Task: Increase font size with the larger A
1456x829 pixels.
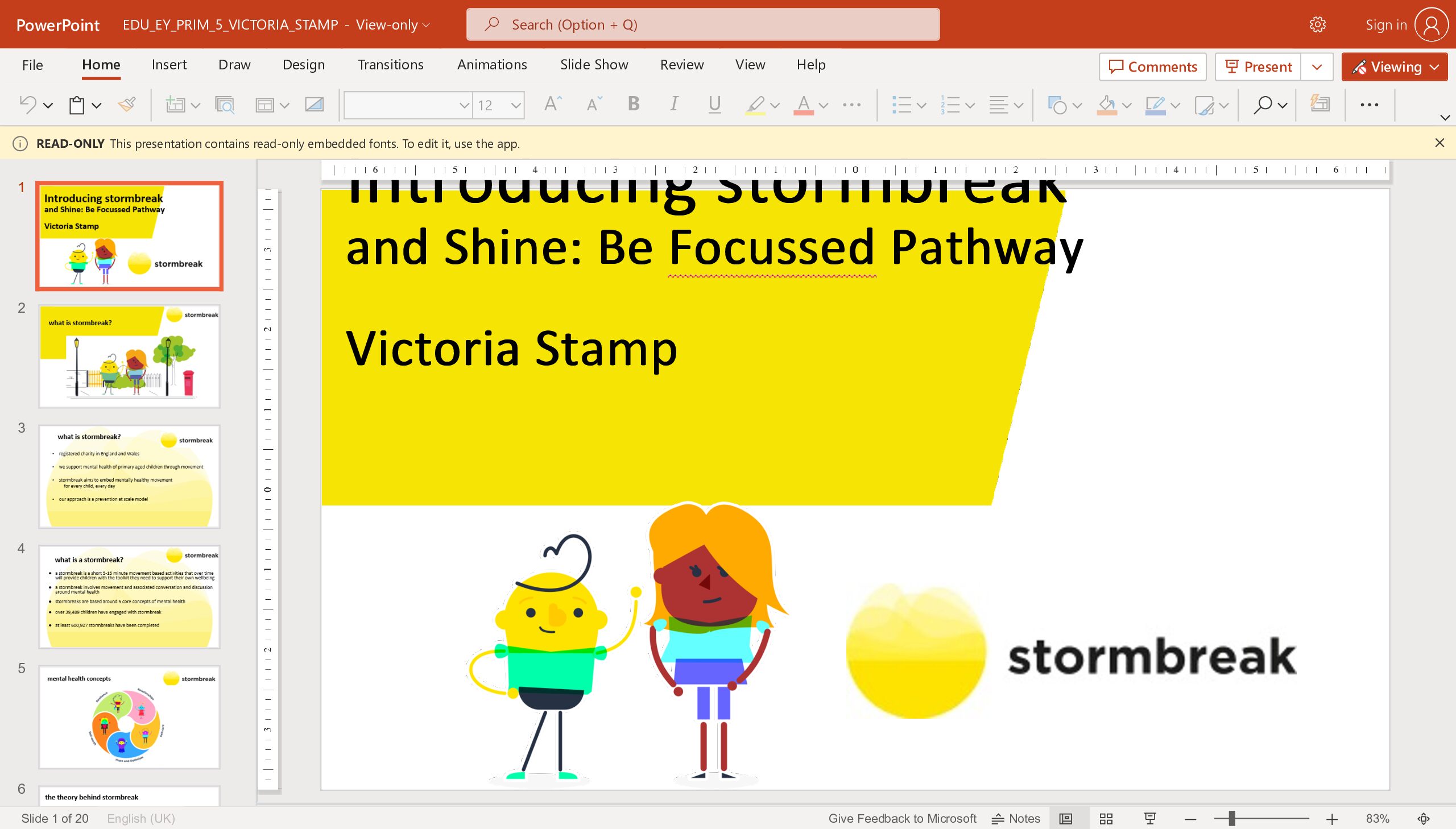Action: 552,104
